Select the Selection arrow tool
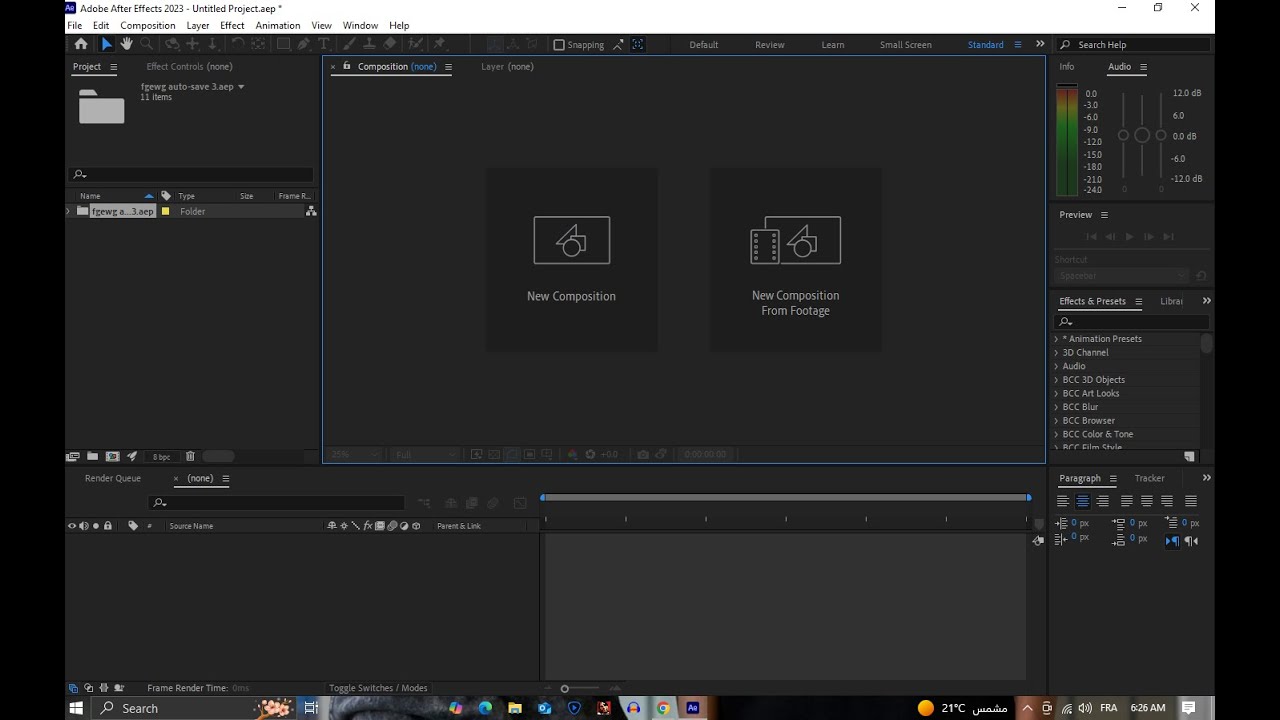 (106, 44)
